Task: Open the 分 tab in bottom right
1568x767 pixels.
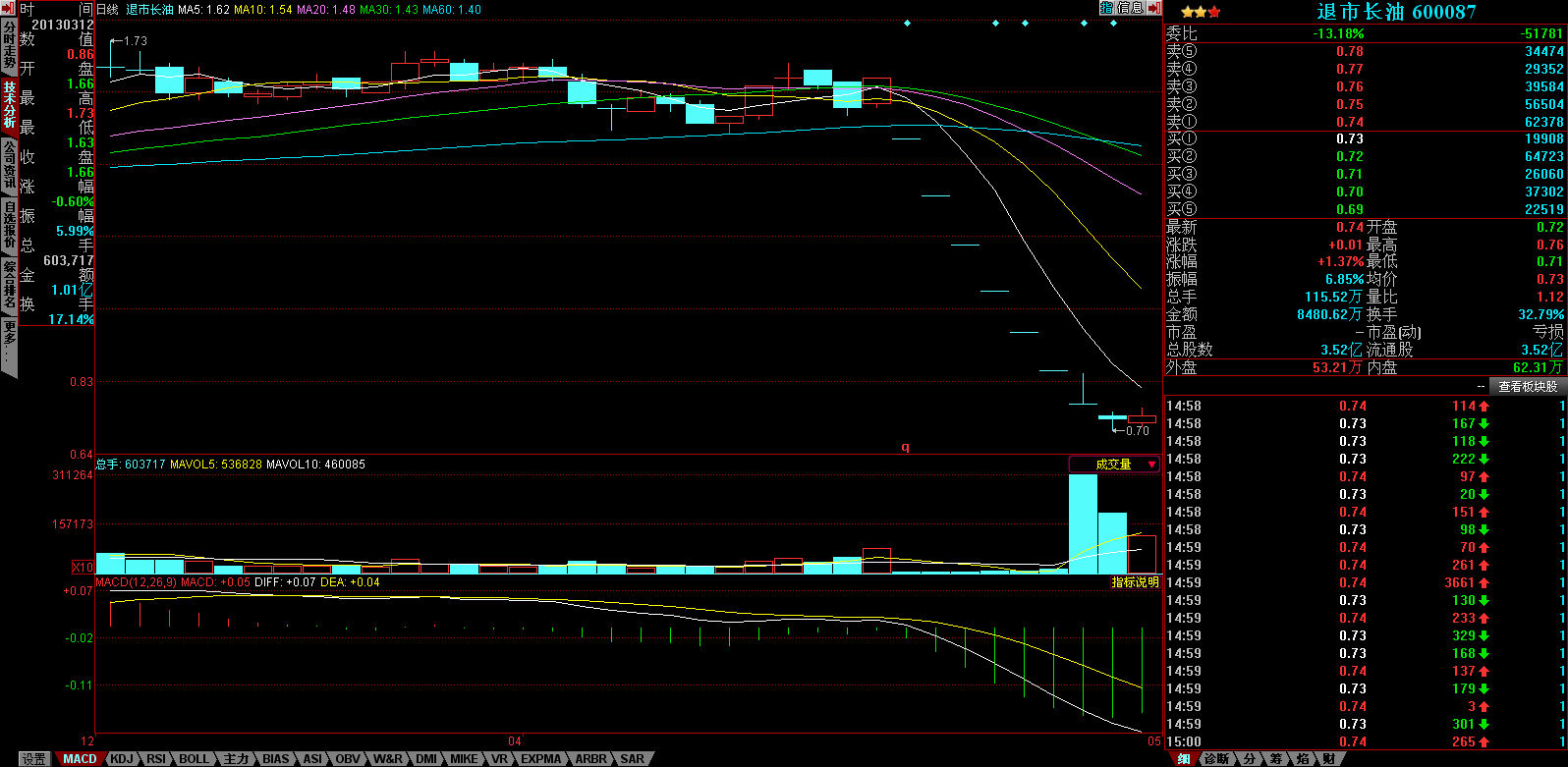Action: [1249, 759]
